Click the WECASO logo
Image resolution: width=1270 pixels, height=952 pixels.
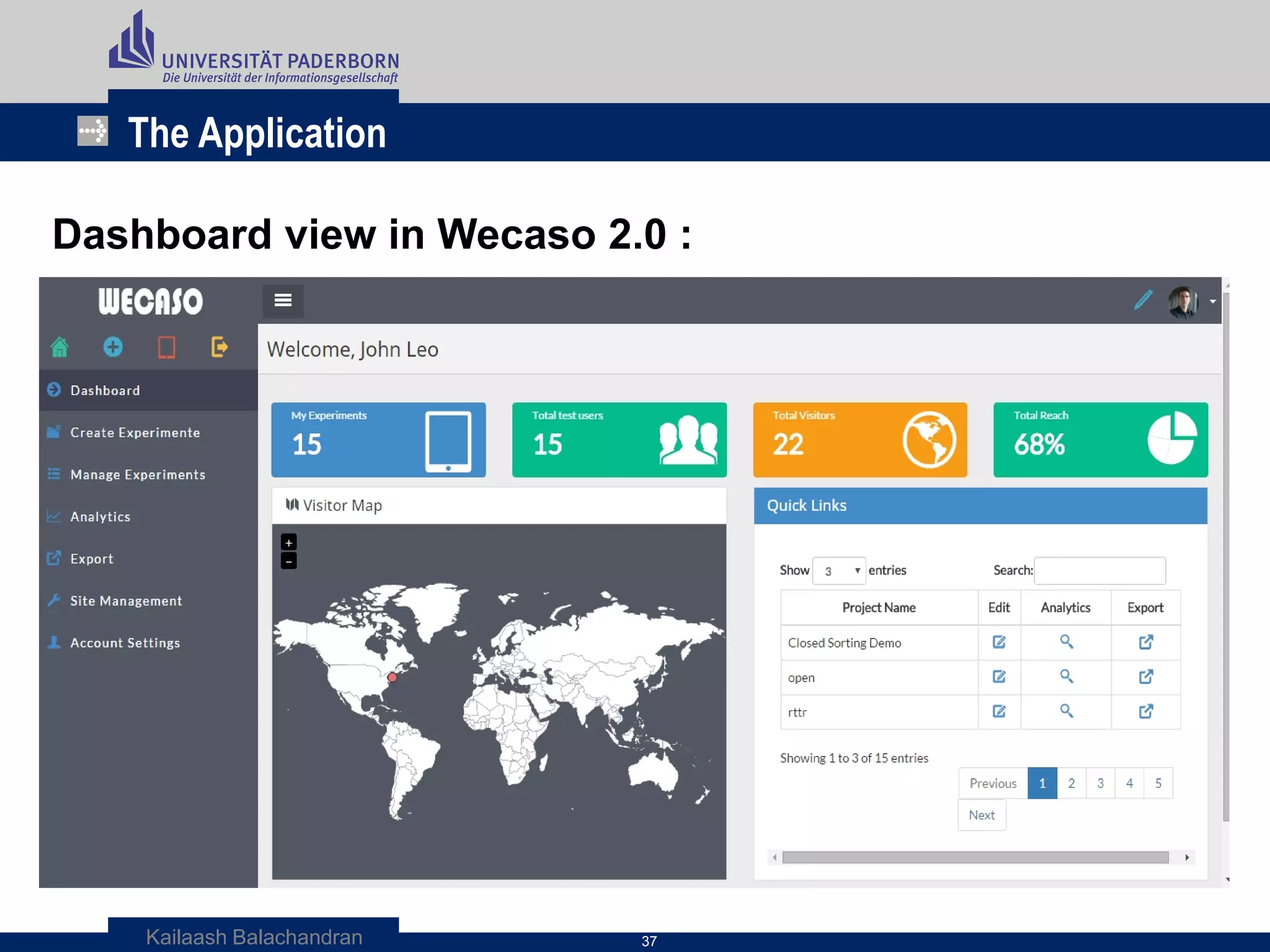pyautogui.click(x=150, y=301)
